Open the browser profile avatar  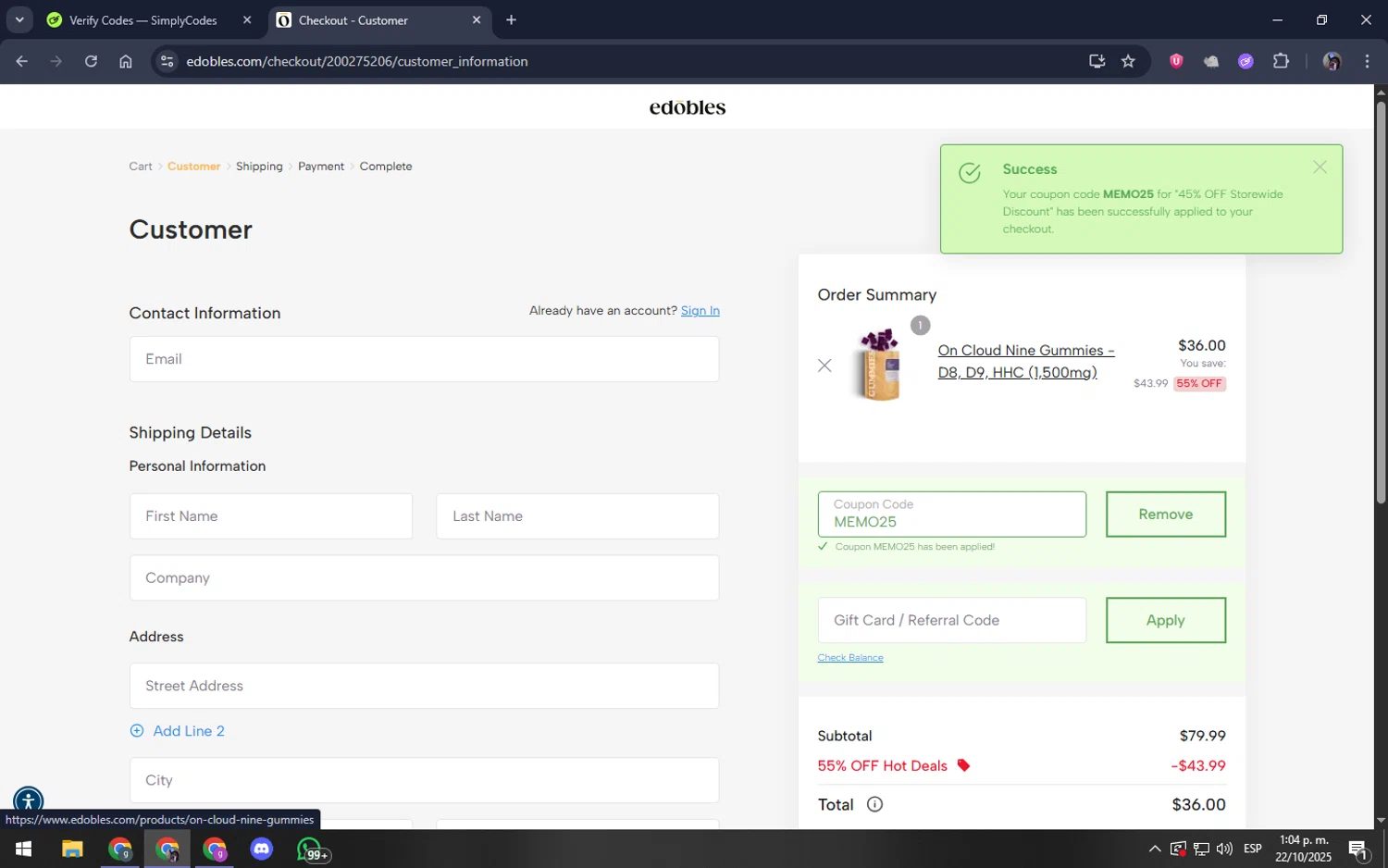point(1332,61)
